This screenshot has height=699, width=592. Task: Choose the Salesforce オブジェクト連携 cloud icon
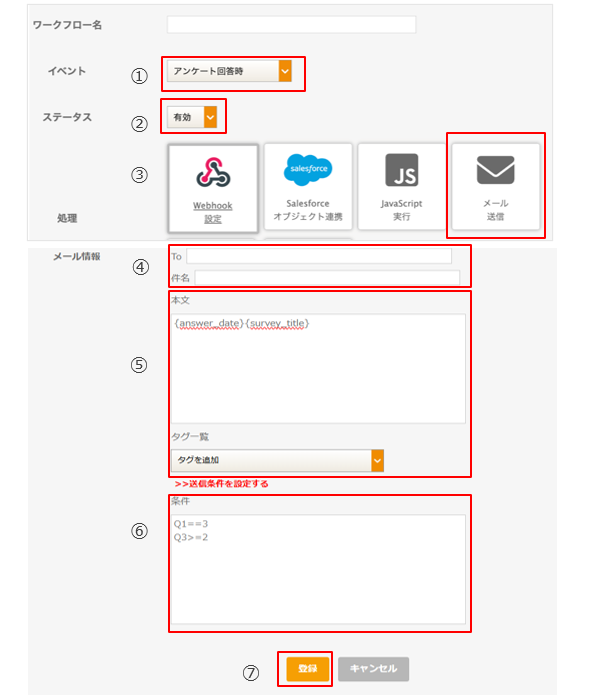(308, 169)
